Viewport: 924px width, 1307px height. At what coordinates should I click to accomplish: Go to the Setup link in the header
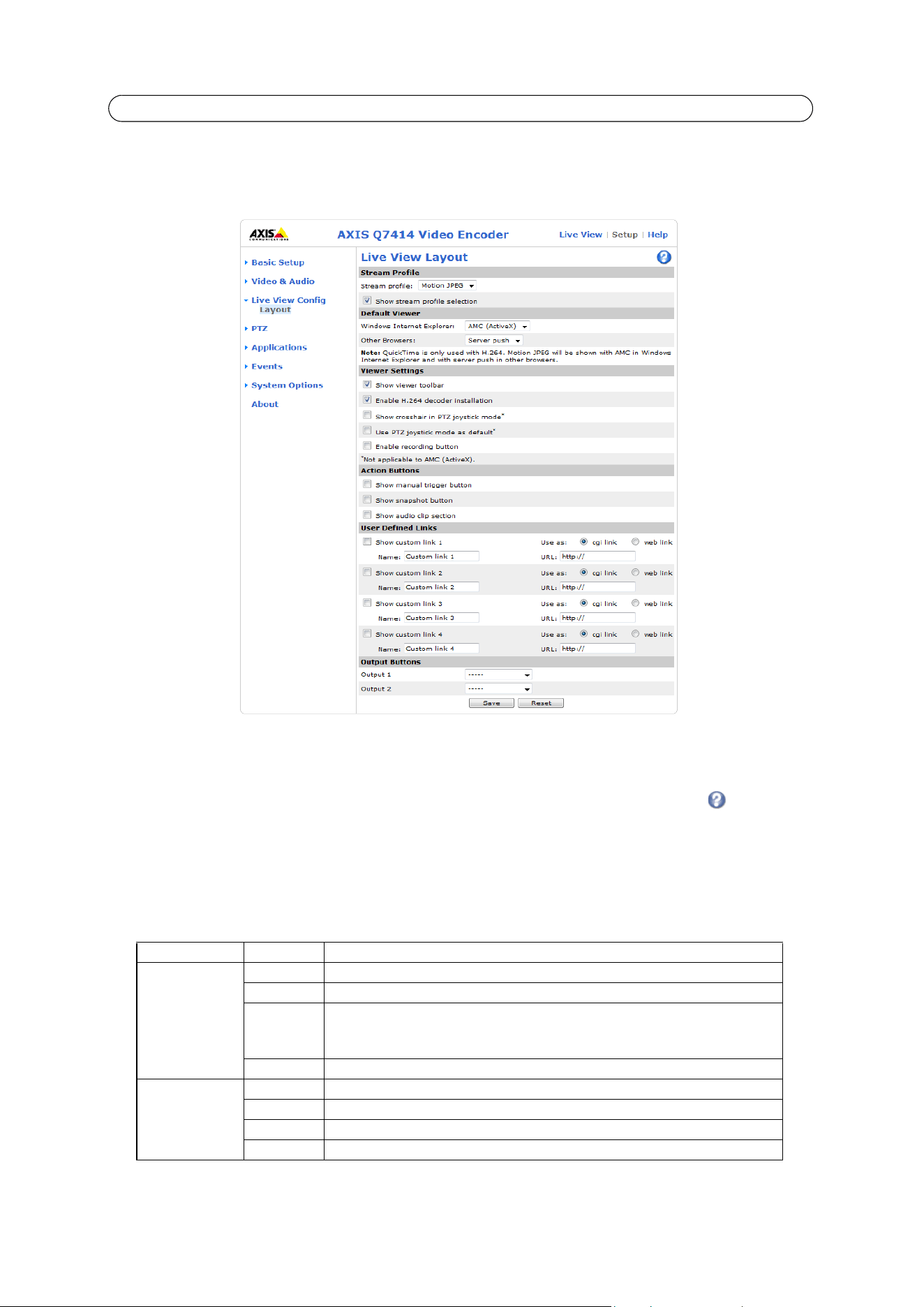625,235
